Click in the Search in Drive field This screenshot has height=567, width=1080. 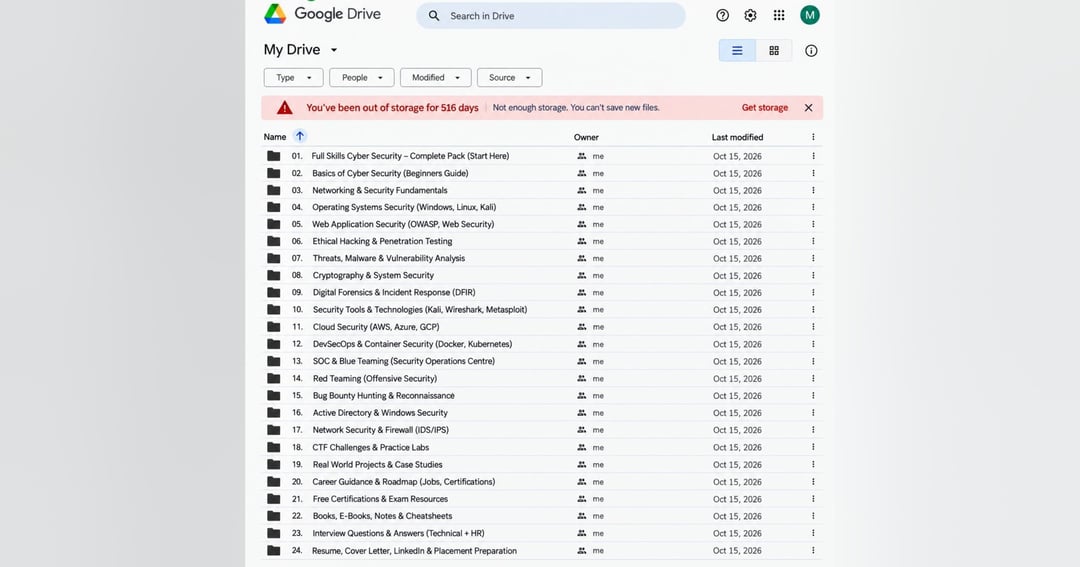[x=551, y=16]
